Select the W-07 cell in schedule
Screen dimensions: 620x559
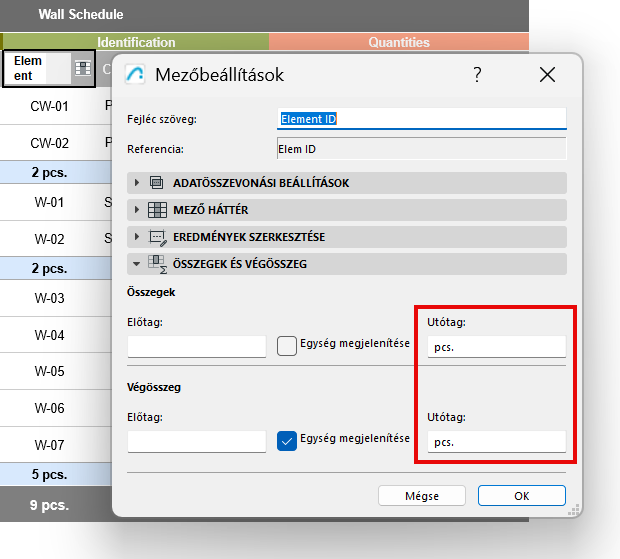click(x=49, y=445)
